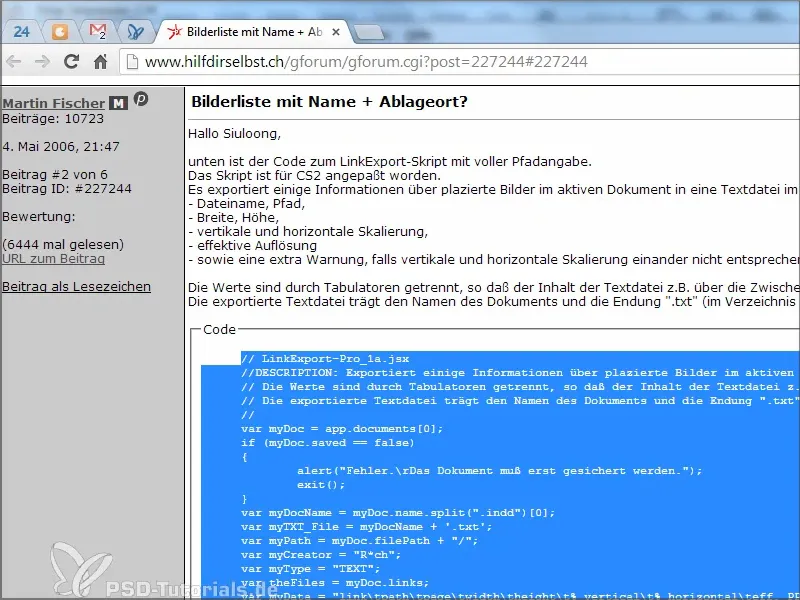Click code line var myDocName = myDoc.name.split
800x600 pixels.
[x=398, y=513]
